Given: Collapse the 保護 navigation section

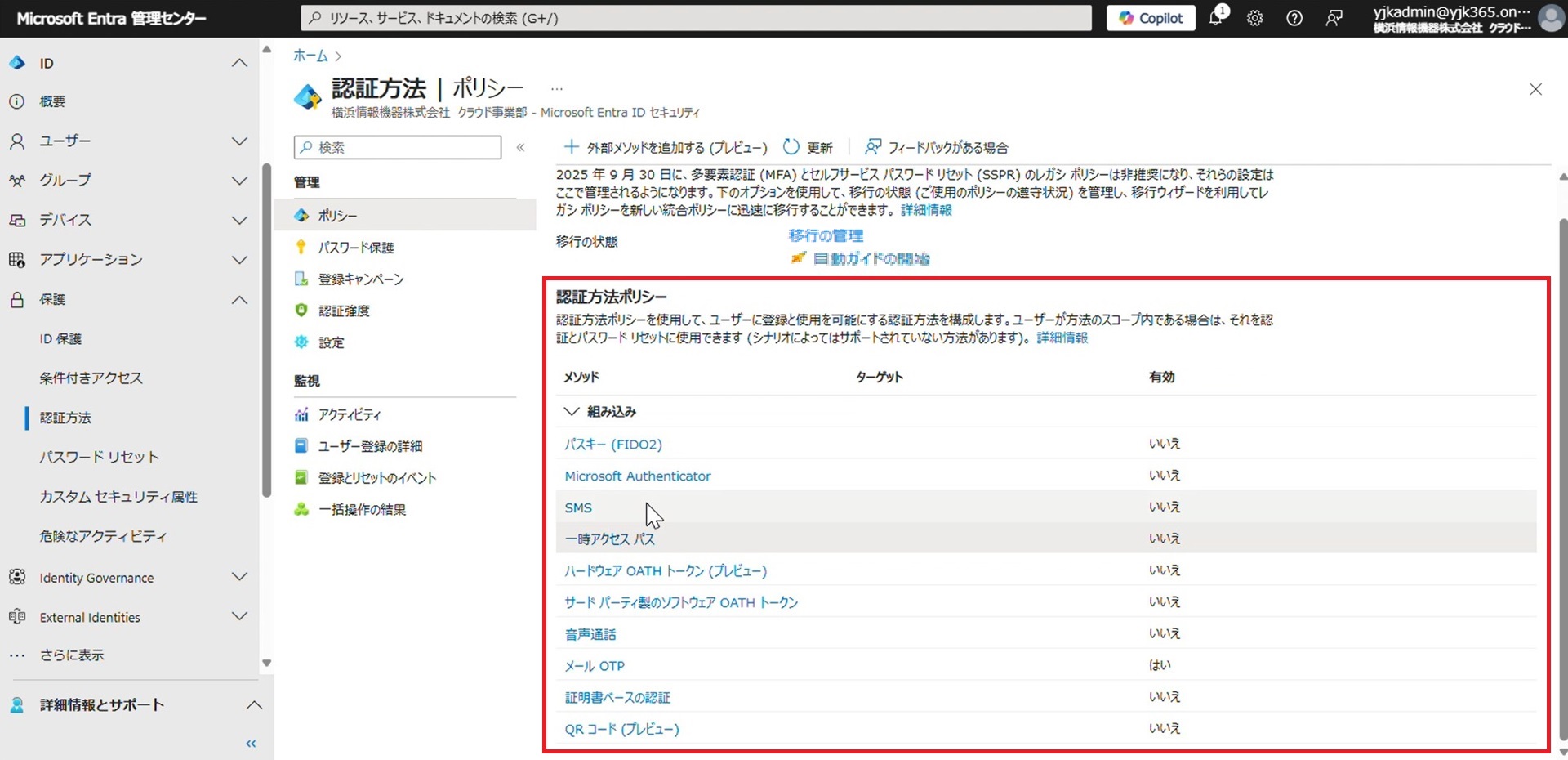Looking at the screenshot, I should (239, 300).
